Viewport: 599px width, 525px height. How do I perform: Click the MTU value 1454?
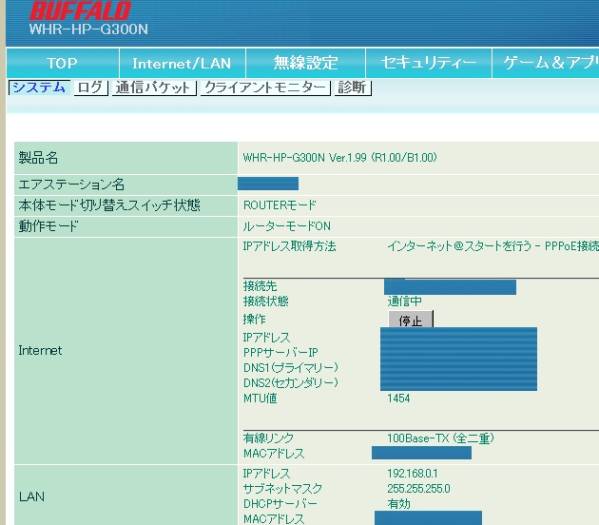click(x=398, y=399)
